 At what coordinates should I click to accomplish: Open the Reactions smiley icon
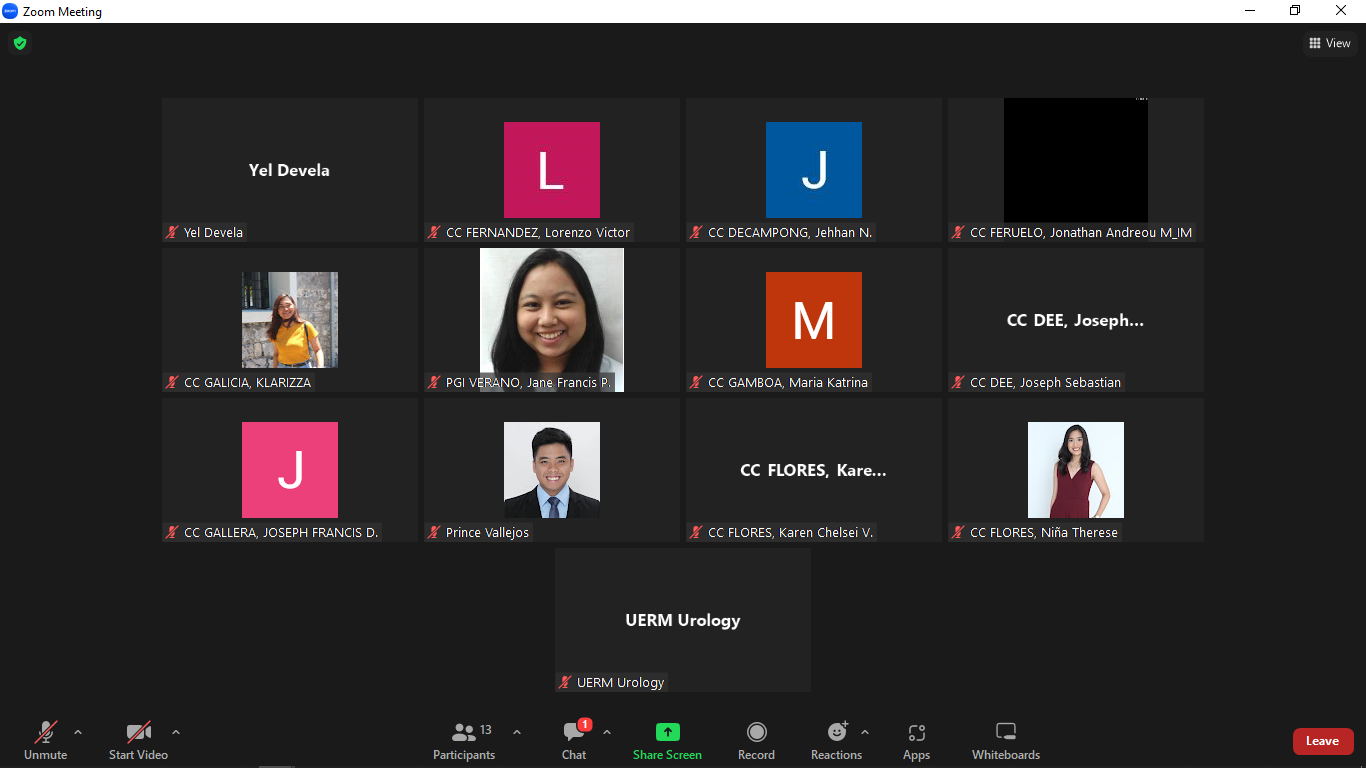[x=837, y=732]
